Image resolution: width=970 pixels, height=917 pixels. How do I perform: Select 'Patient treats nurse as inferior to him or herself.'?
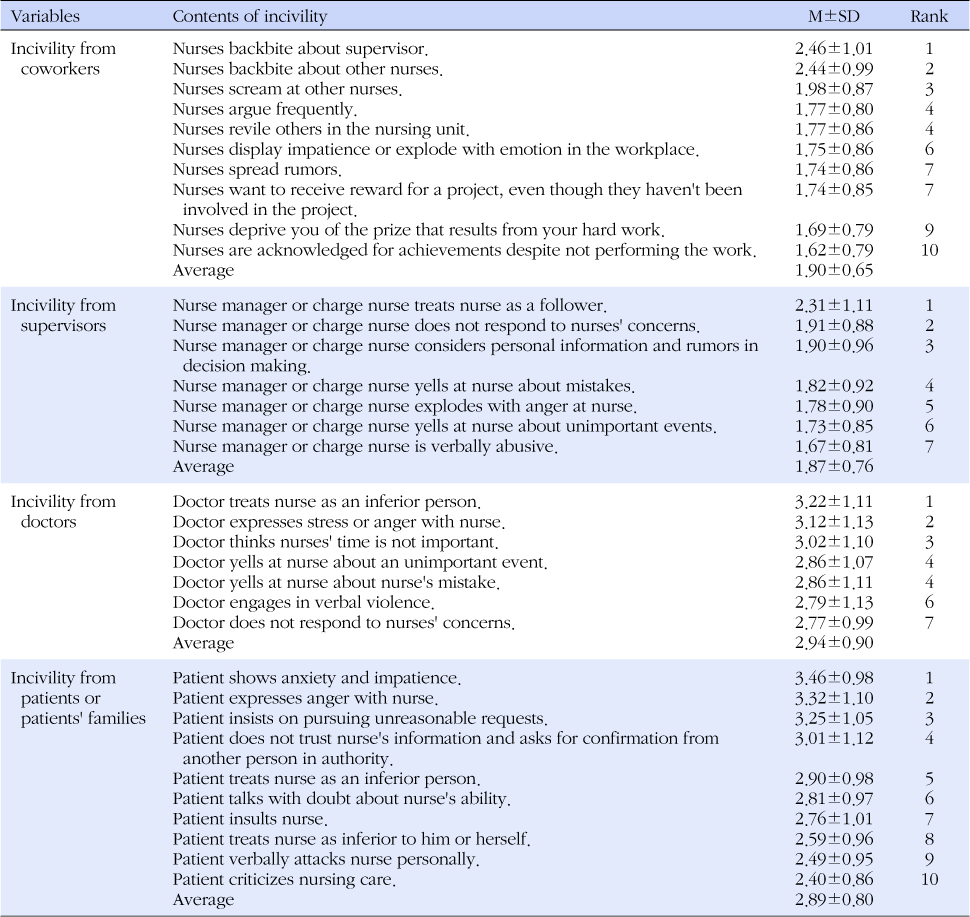[x=351, y=839]
